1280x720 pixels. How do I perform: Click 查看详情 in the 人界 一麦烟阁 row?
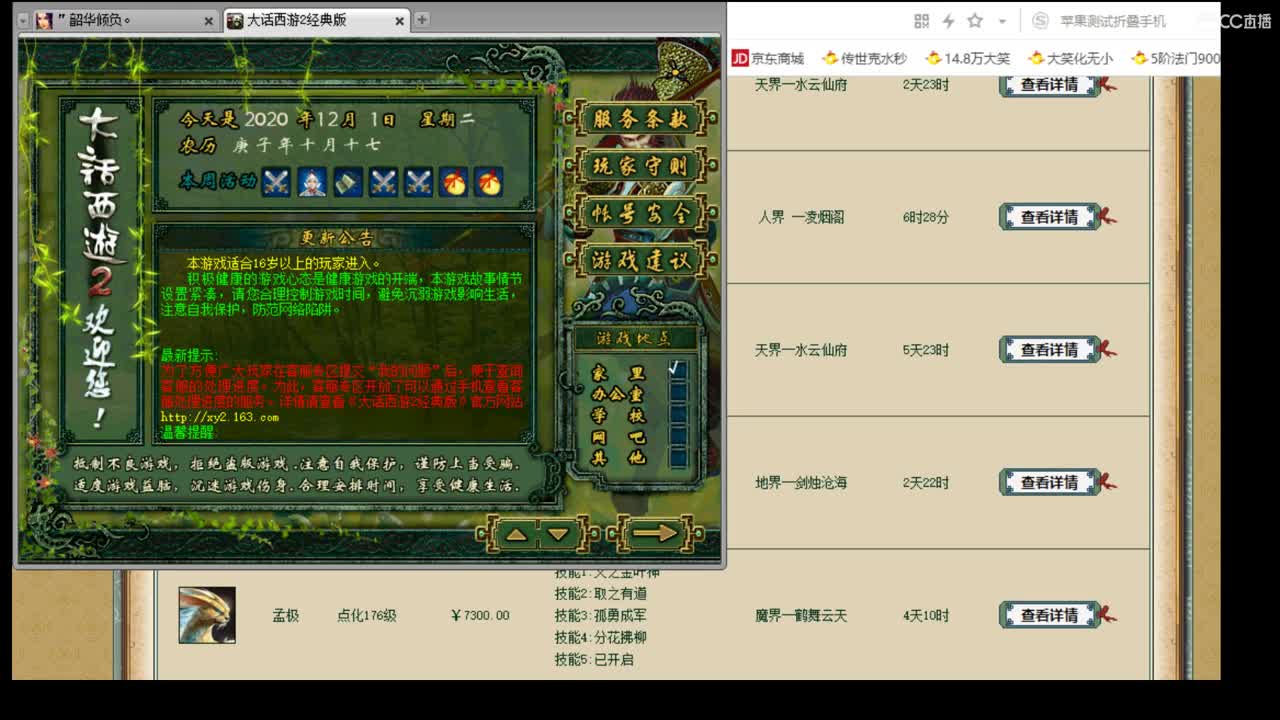coord(1049,217)
